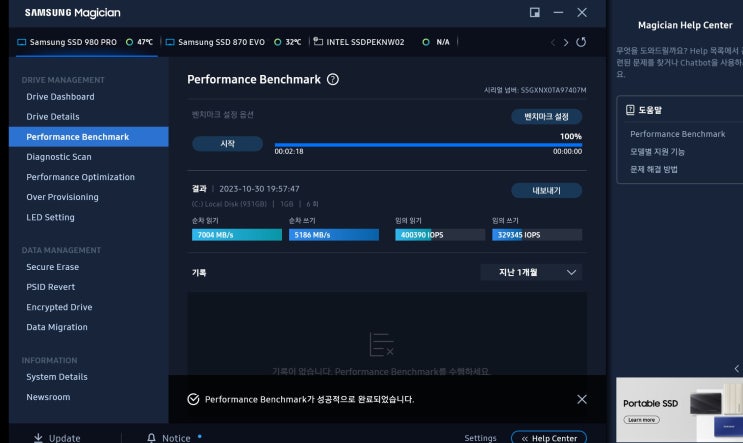The width and height of the screenshot is (743, 443).
Task: Click the 329345 IOPS random write bar
Action: tap(537, 235)
